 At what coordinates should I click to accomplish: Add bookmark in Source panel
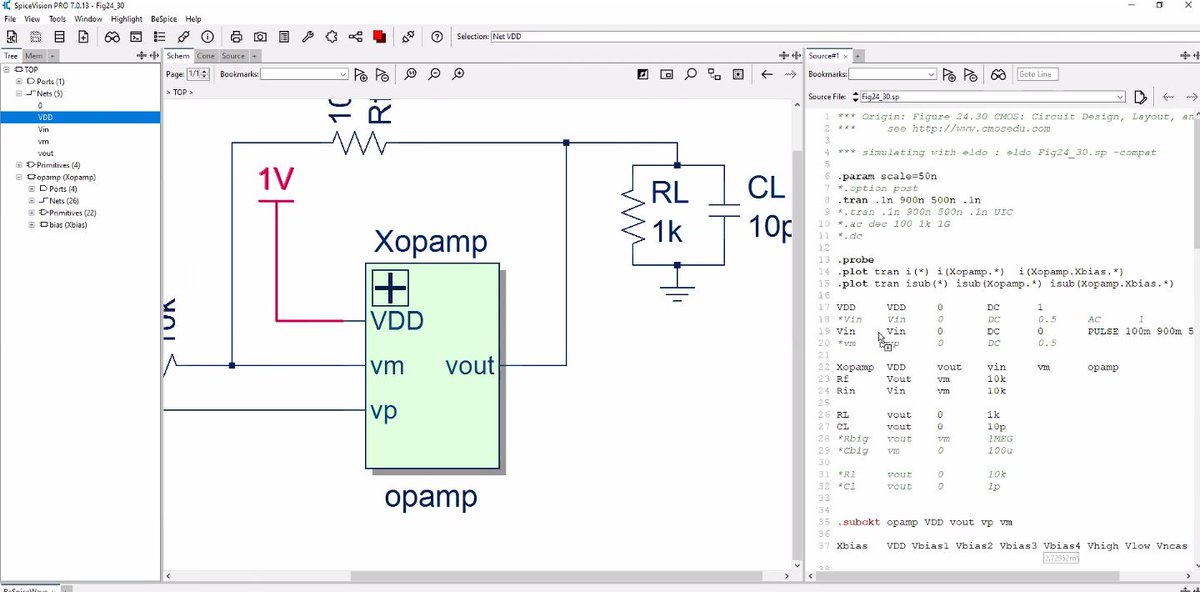949,74
